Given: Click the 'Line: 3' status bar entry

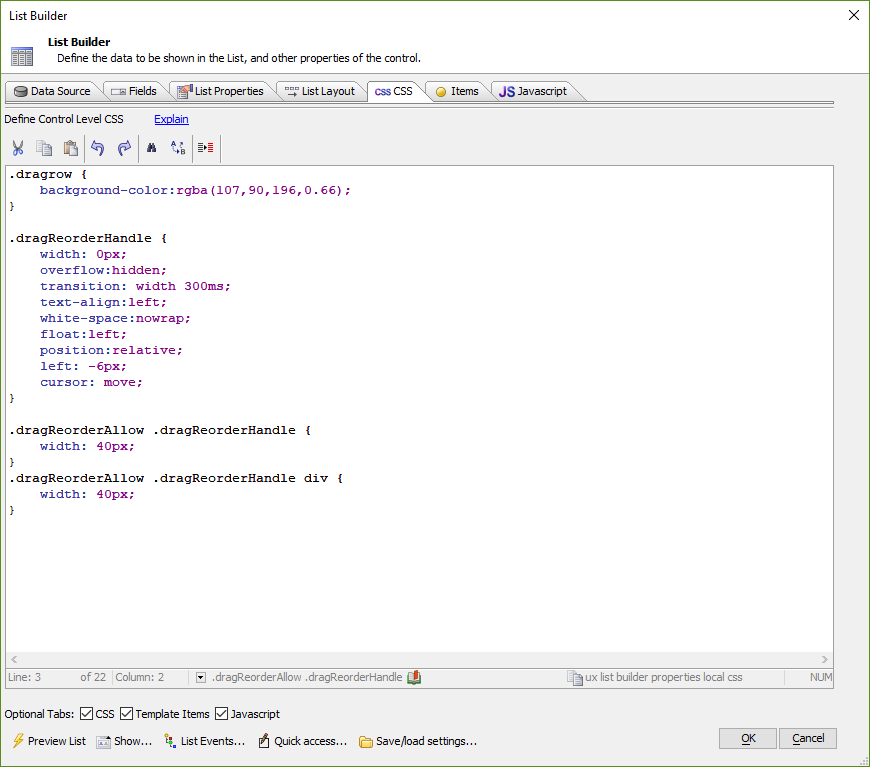Looking at the screenshot, I should (24, 677).
